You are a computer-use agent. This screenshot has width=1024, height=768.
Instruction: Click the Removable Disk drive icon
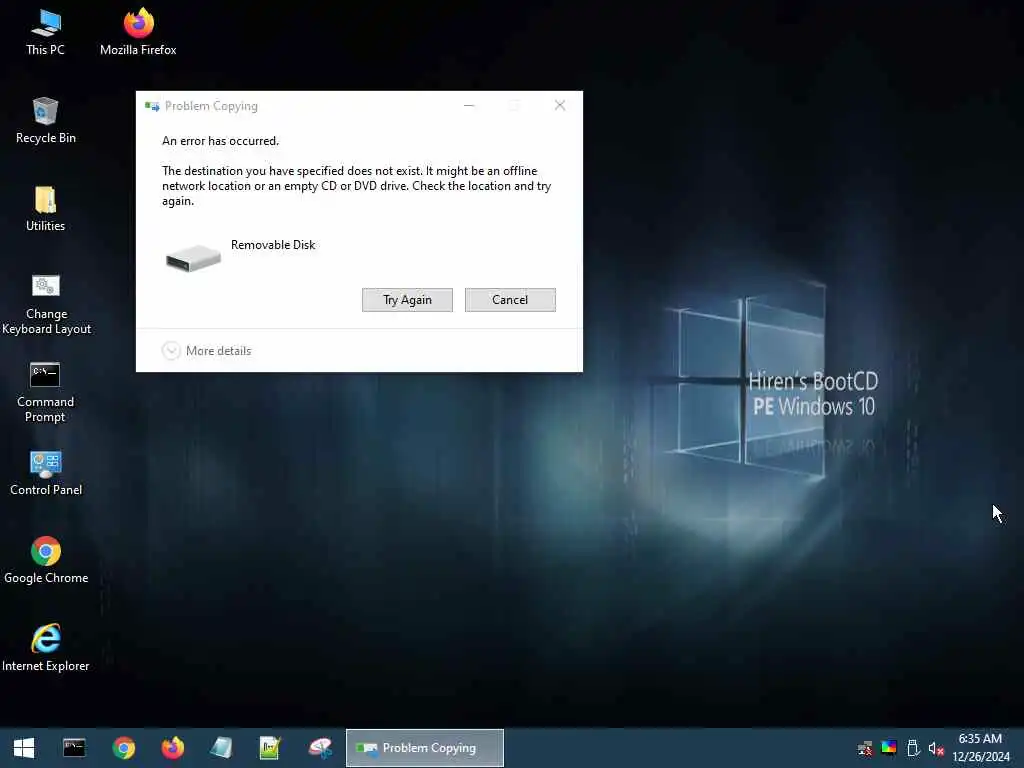pyautogui.click(x=193, y=258)
